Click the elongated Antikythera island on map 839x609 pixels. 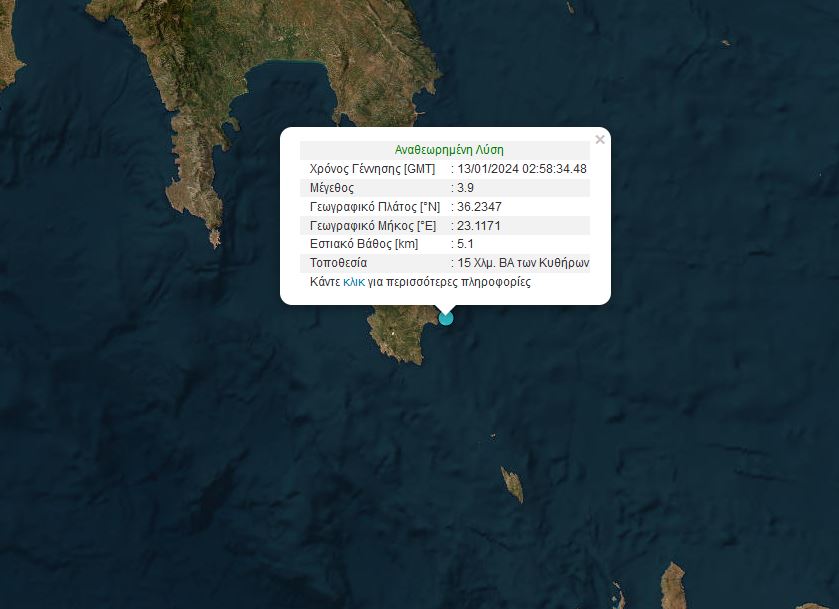(x=512, y=484)
